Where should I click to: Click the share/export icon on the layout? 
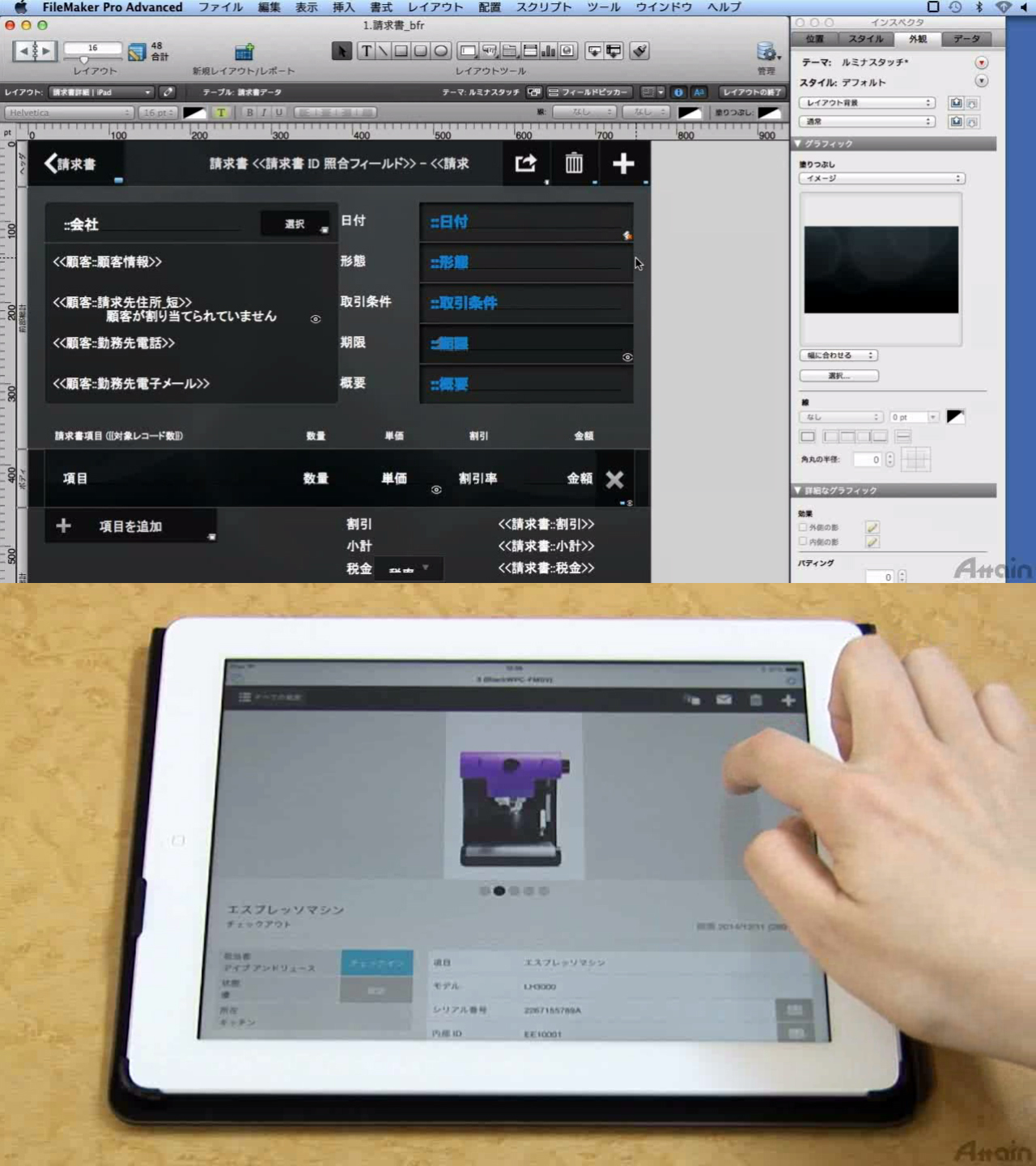click(x=526, y=164)
